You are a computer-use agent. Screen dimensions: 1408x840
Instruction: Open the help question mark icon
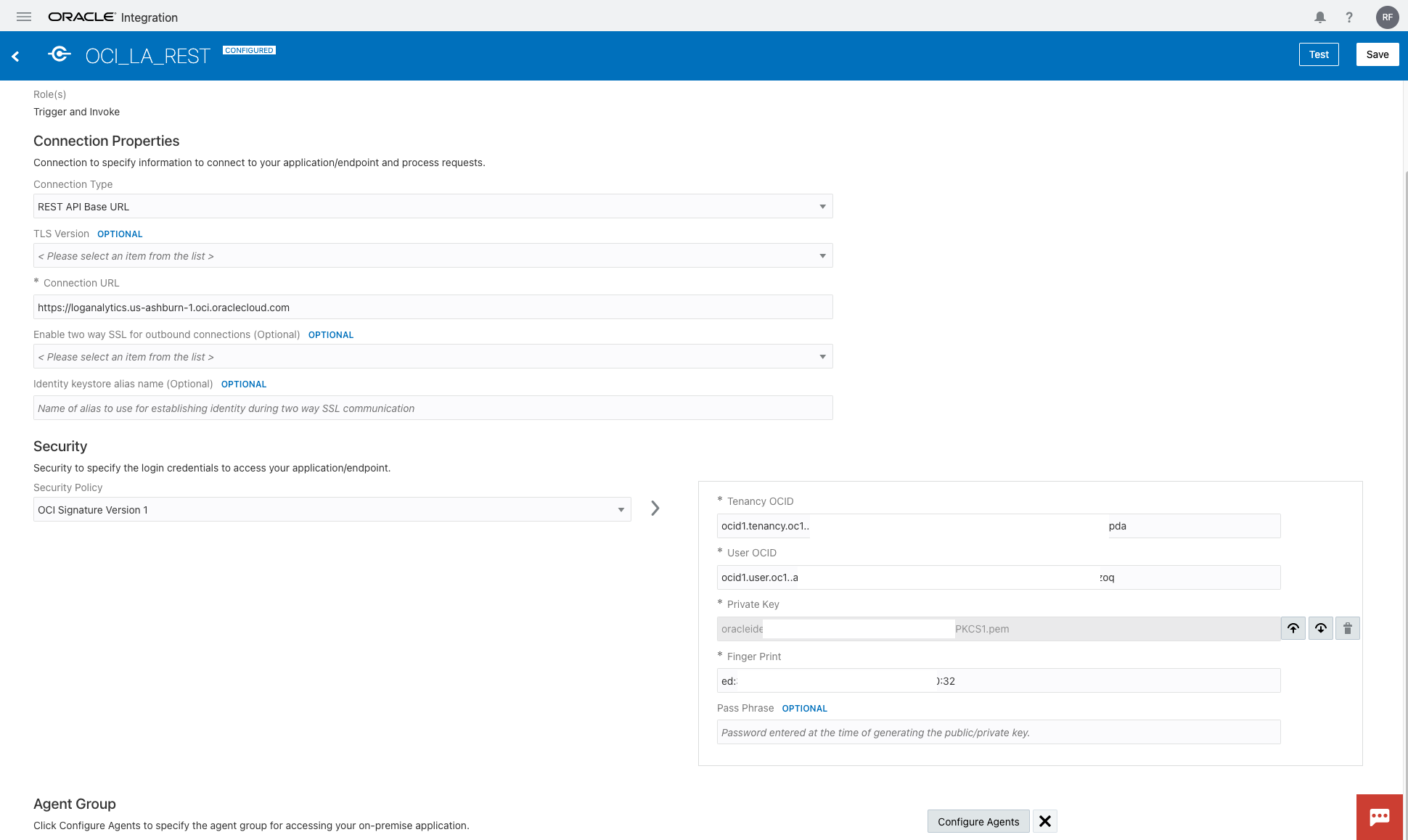1349,16
